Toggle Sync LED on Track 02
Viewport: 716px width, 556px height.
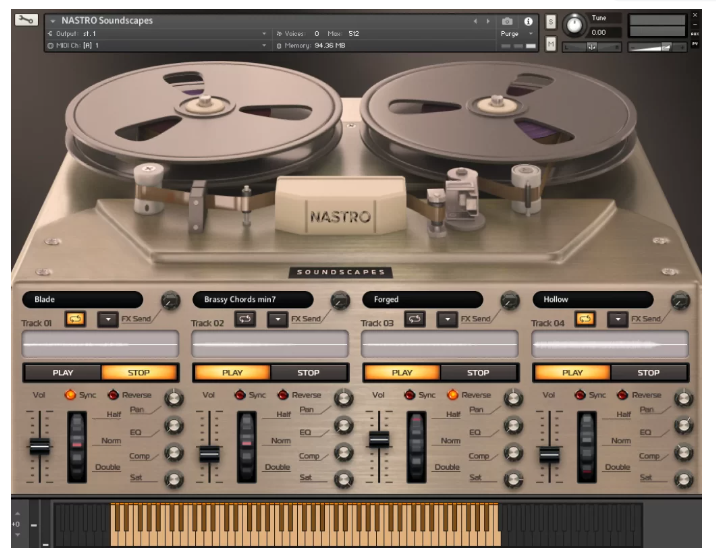(240, 395)
